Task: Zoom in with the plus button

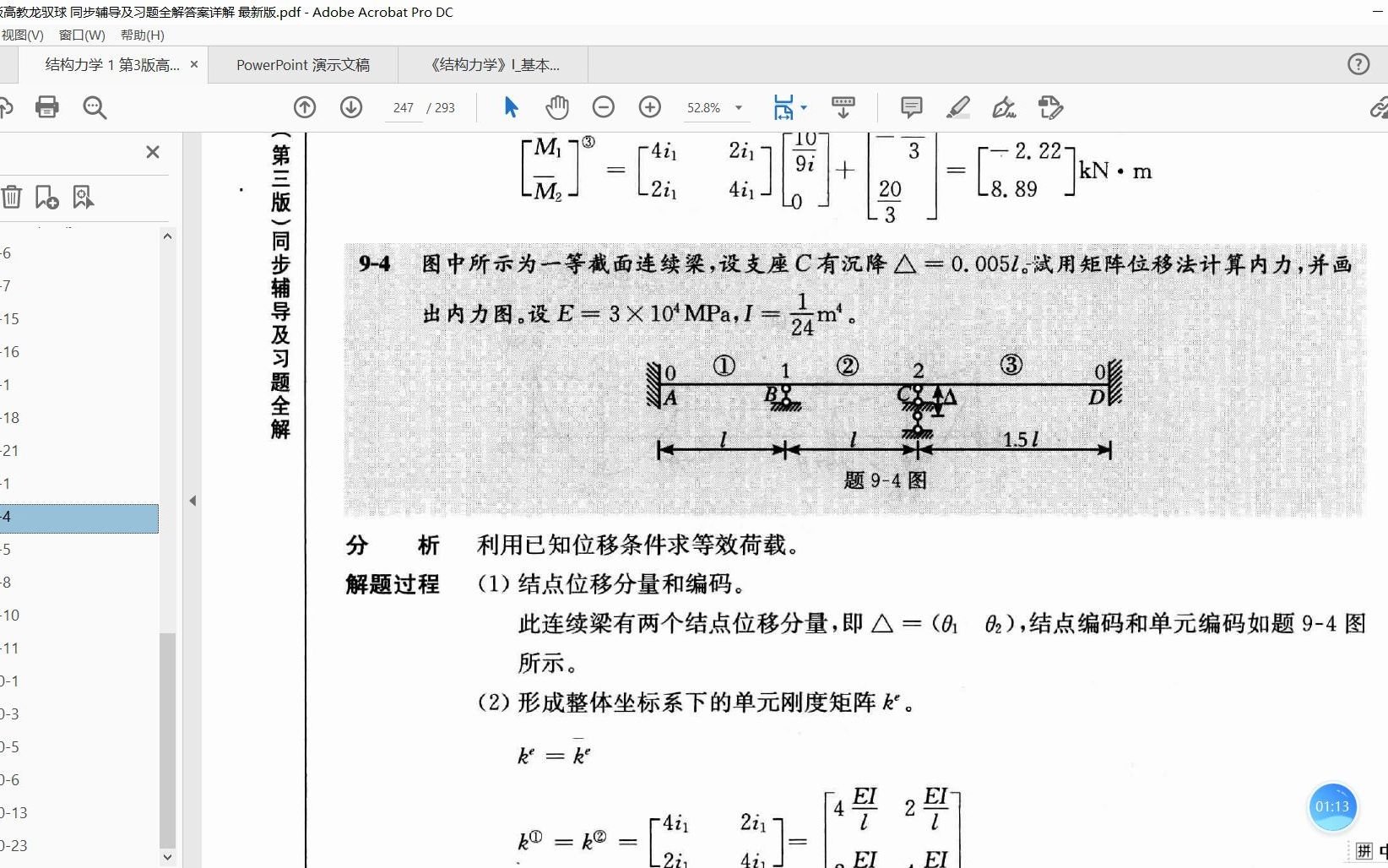Action: 650,107
